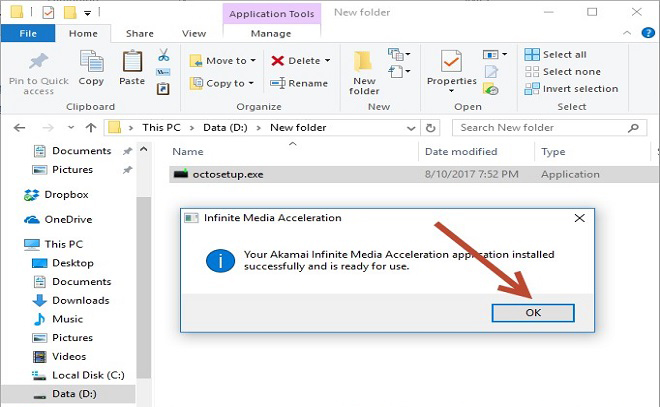The height and width of the screenshot is (407, 660).
Task: Click Data (D:) in the address breadcrumb
Action: (x=225, y=128)
